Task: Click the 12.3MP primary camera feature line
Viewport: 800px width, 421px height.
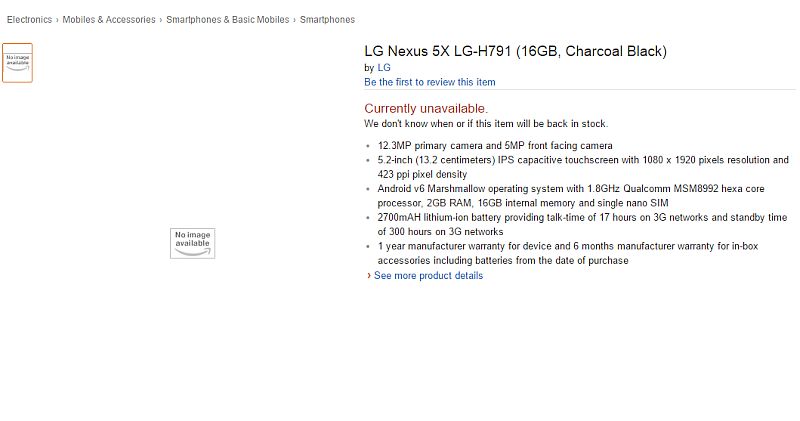Action: click(x=495, y=145)
